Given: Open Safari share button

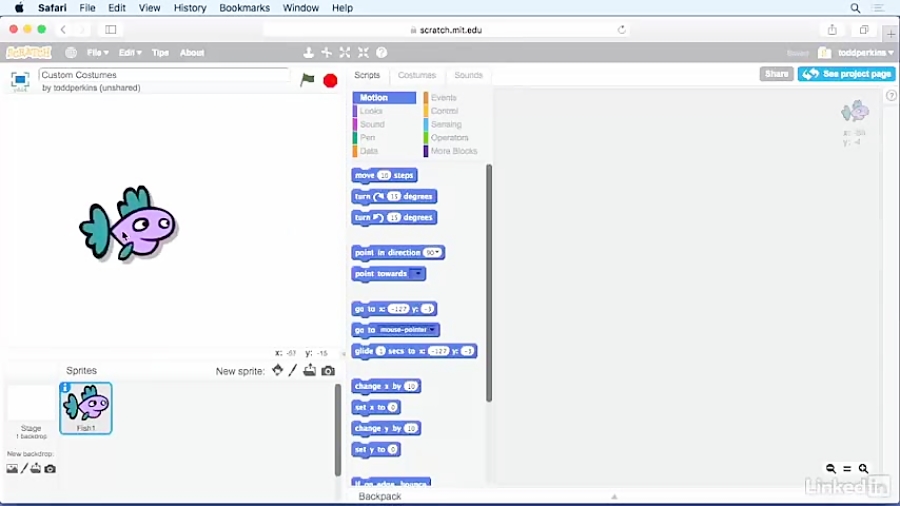Looking at the screenshot, I should tap(832, 30).
